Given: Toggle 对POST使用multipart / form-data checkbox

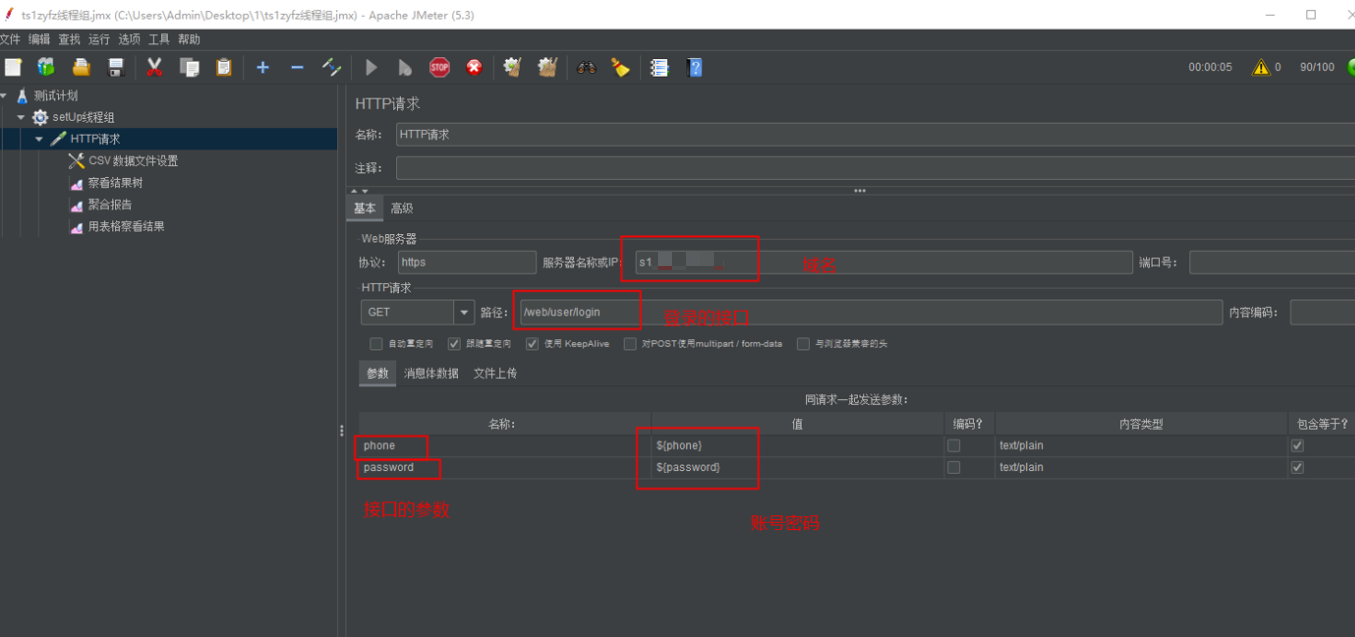Looking at the screenshot, I should pos(630,344).
